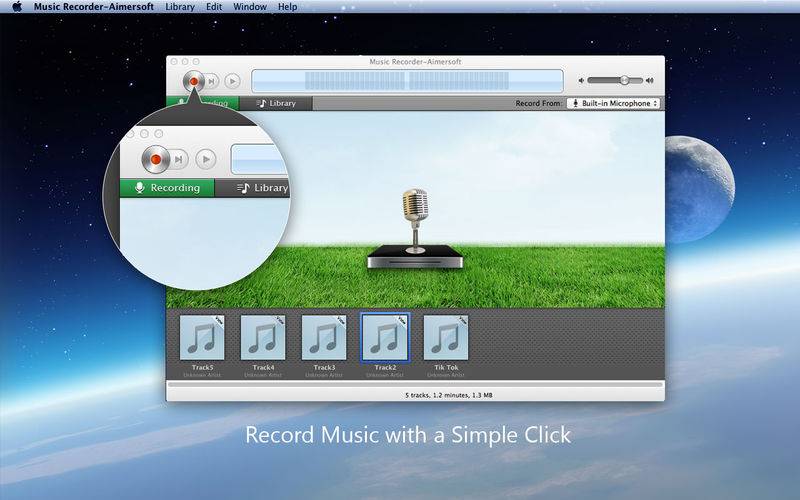Screen dimensions: 800x500
Task: Adjust the volume slider knob
Action: point(624,80)
